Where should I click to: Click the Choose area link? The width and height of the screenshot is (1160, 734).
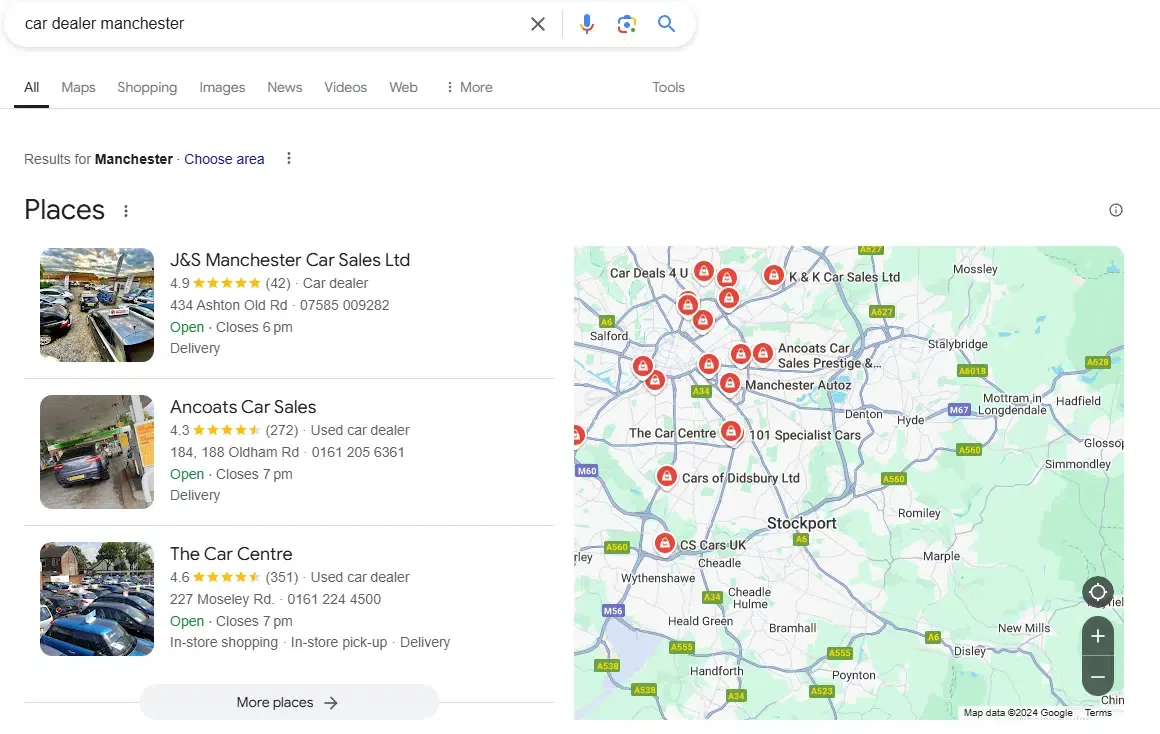[224, 159]
